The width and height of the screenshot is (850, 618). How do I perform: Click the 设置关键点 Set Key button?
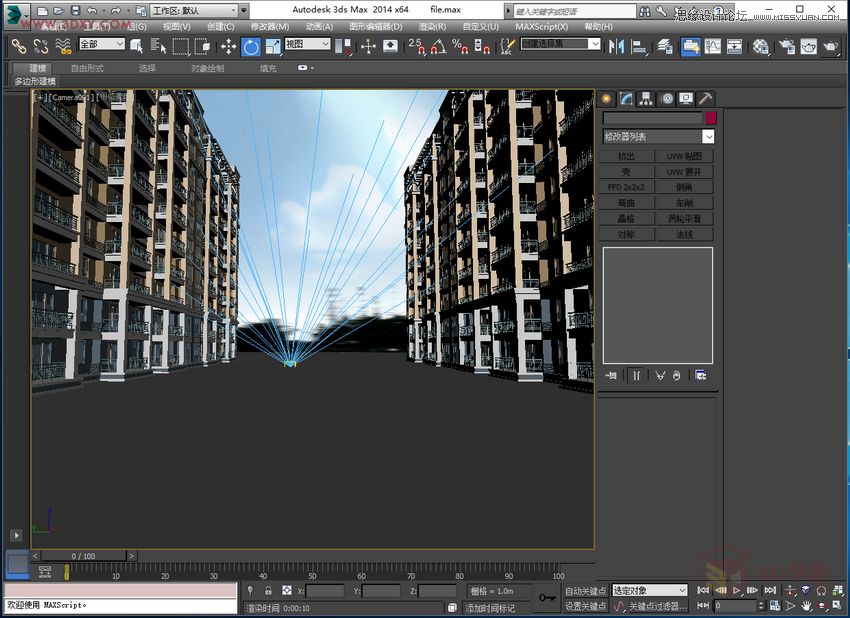[x=588, y=605]
